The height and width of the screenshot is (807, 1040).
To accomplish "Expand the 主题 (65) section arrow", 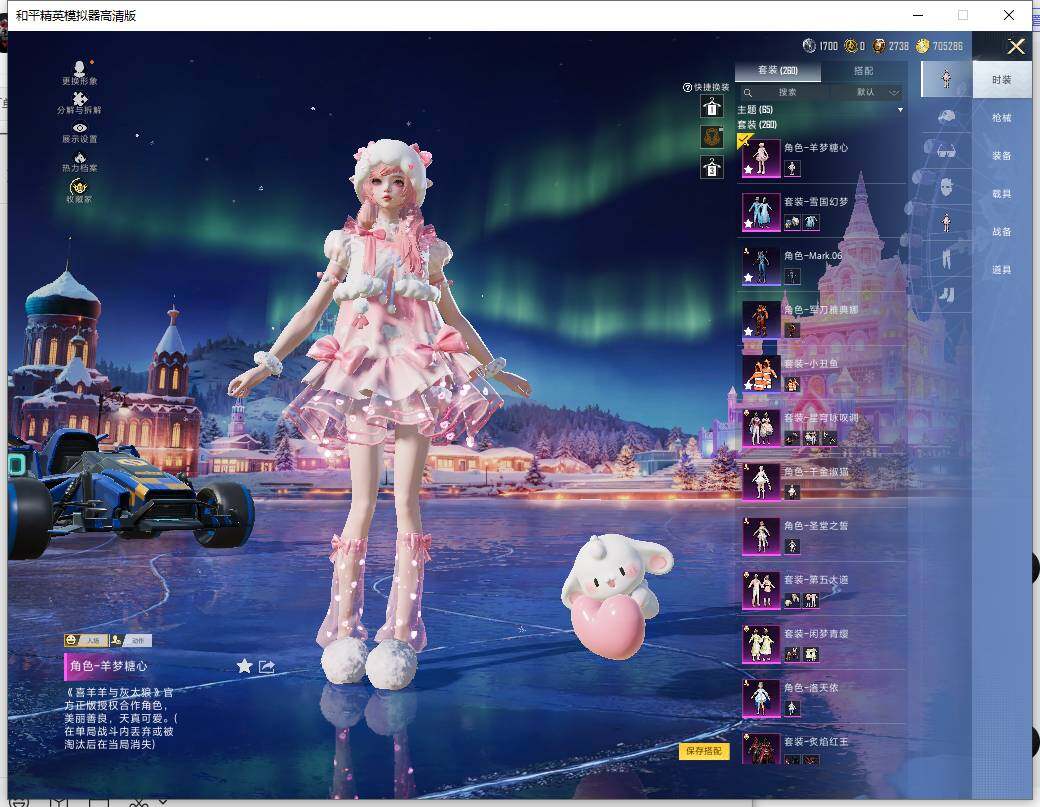I will tap(900, 110).
